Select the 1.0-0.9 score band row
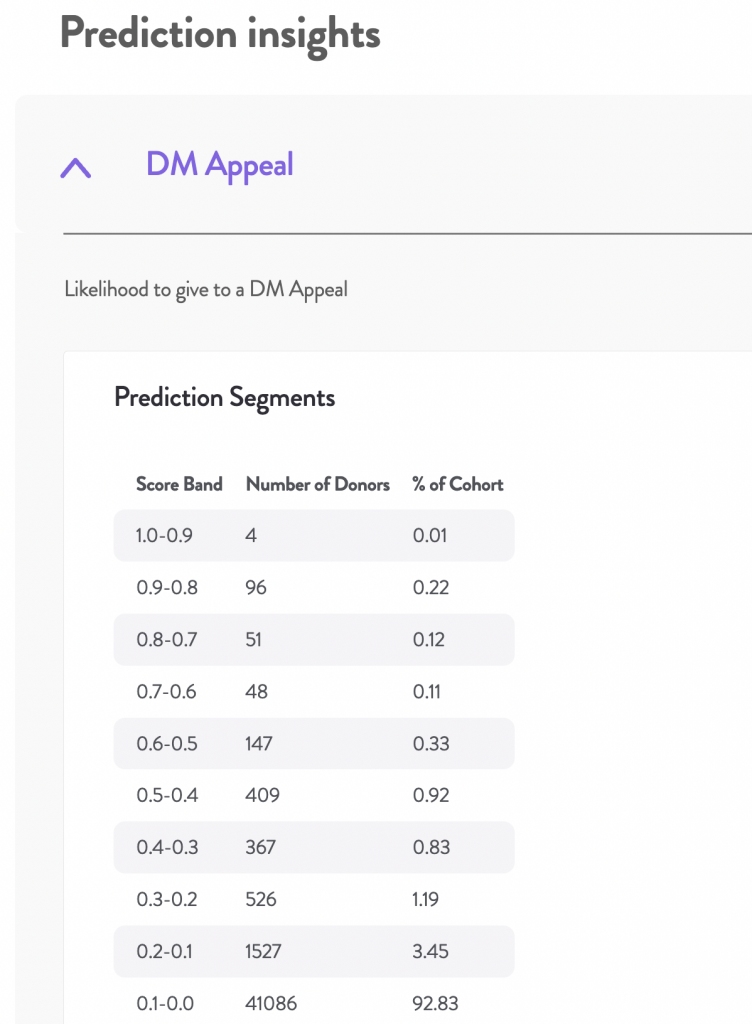The width and height of the screenshot is (752, 1024). [314, 536]
